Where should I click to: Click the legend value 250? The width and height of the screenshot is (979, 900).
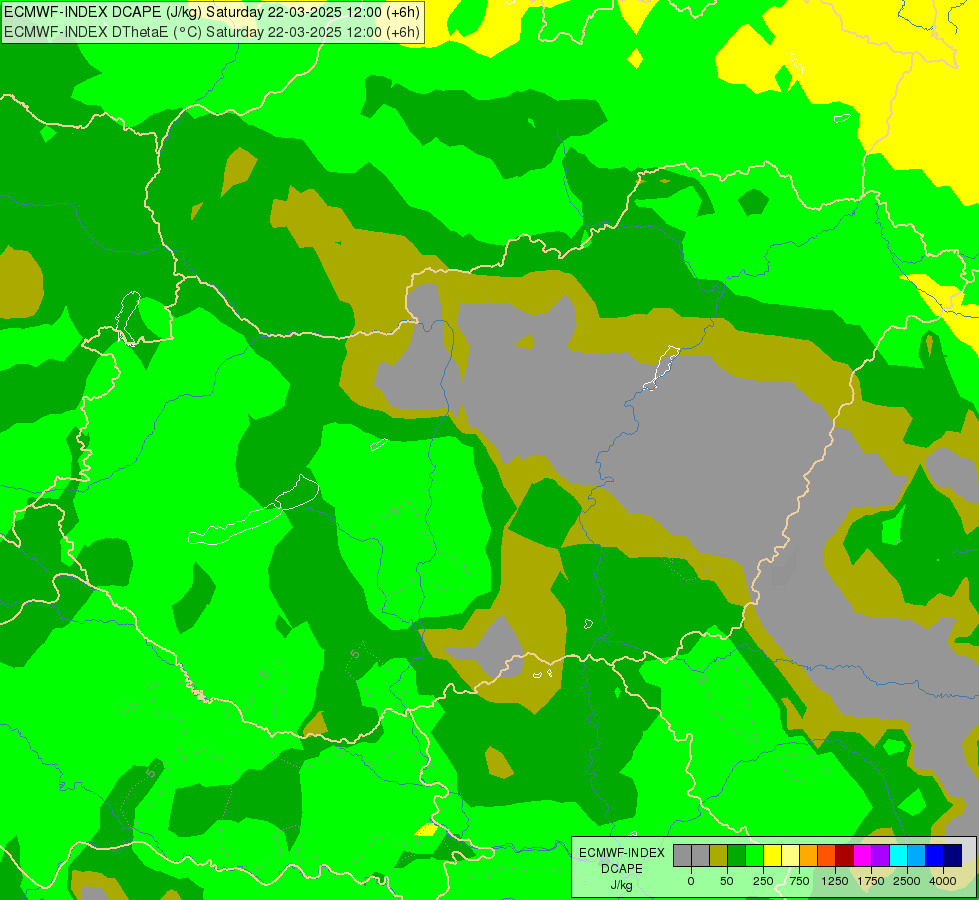763,881
